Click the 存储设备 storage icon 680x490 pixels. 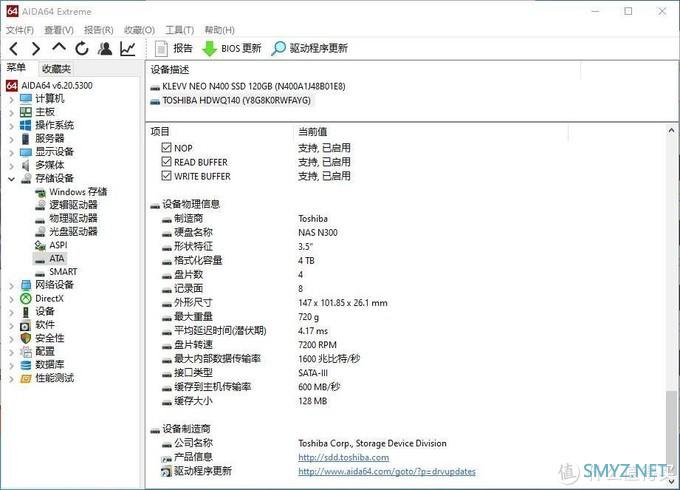(26, 178)
